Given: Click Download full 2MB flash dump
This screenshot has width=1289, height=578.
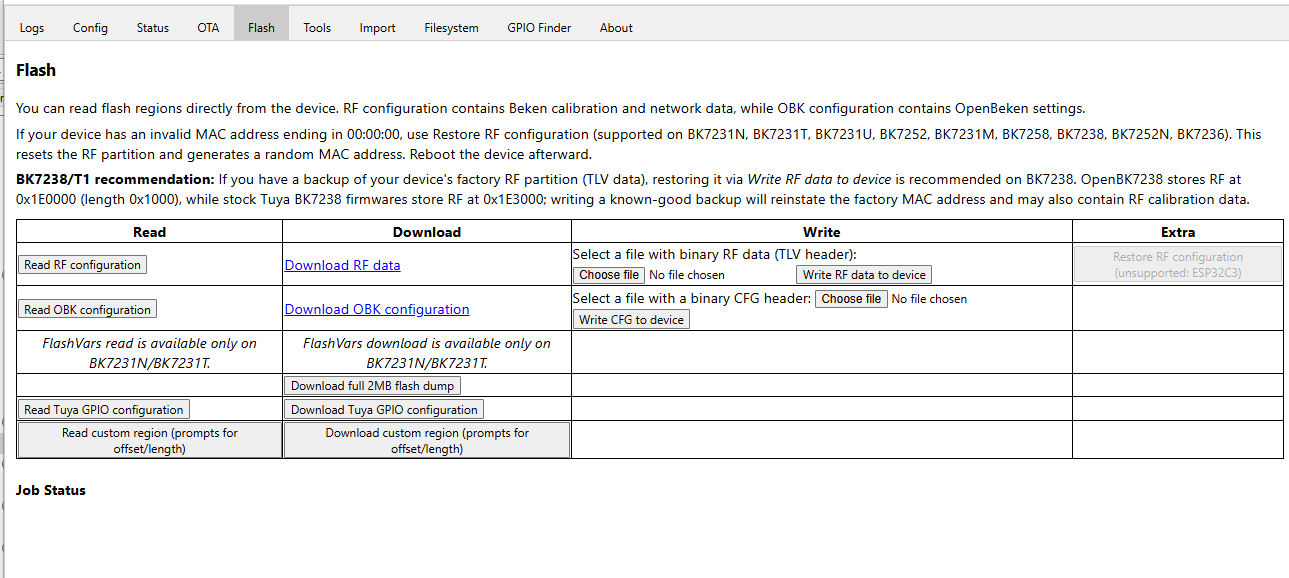Looking at the screenshot, I should [x=372, y=386].
